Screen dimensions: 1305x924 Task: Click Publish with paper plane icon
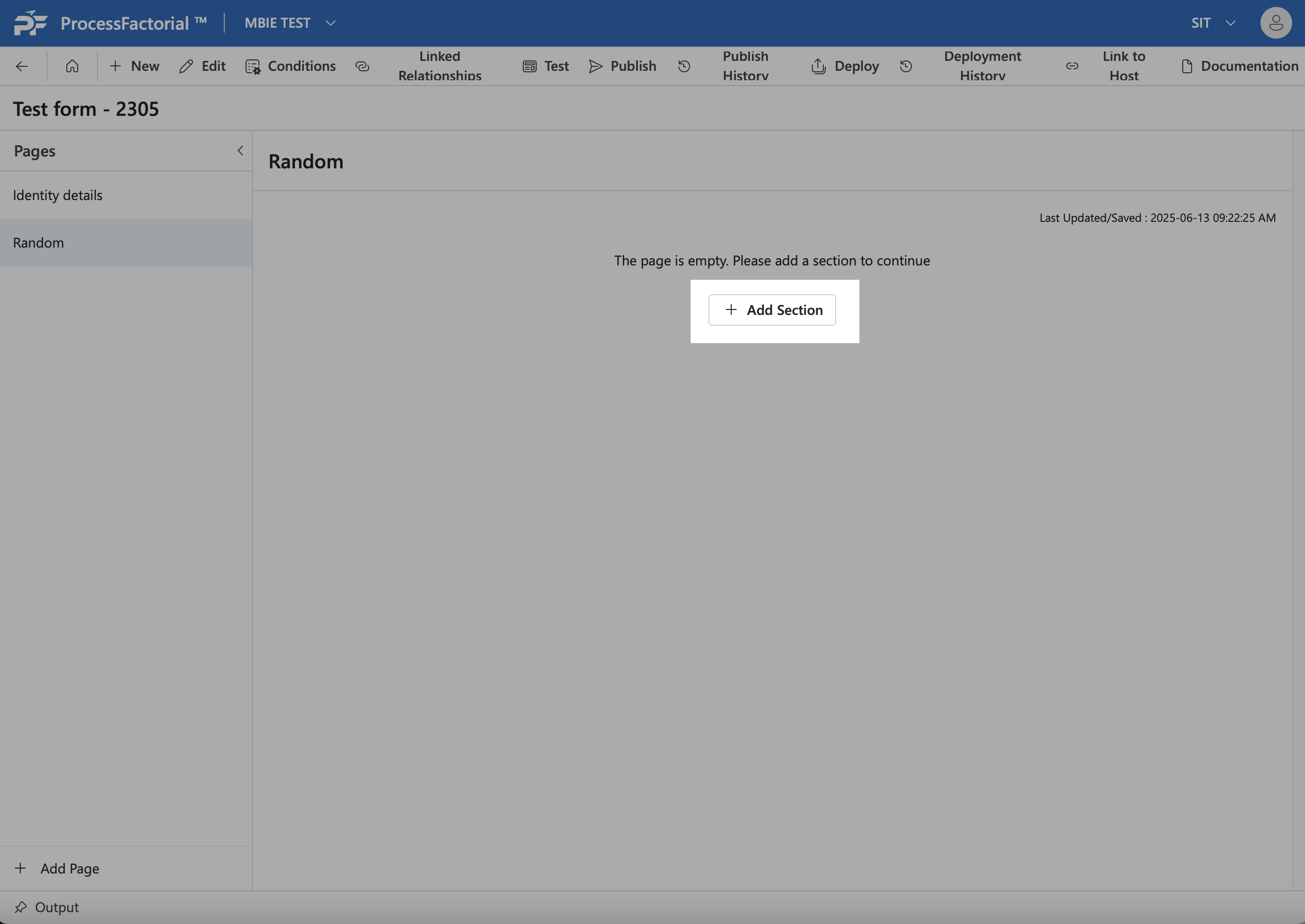click(x=622, y=66)
